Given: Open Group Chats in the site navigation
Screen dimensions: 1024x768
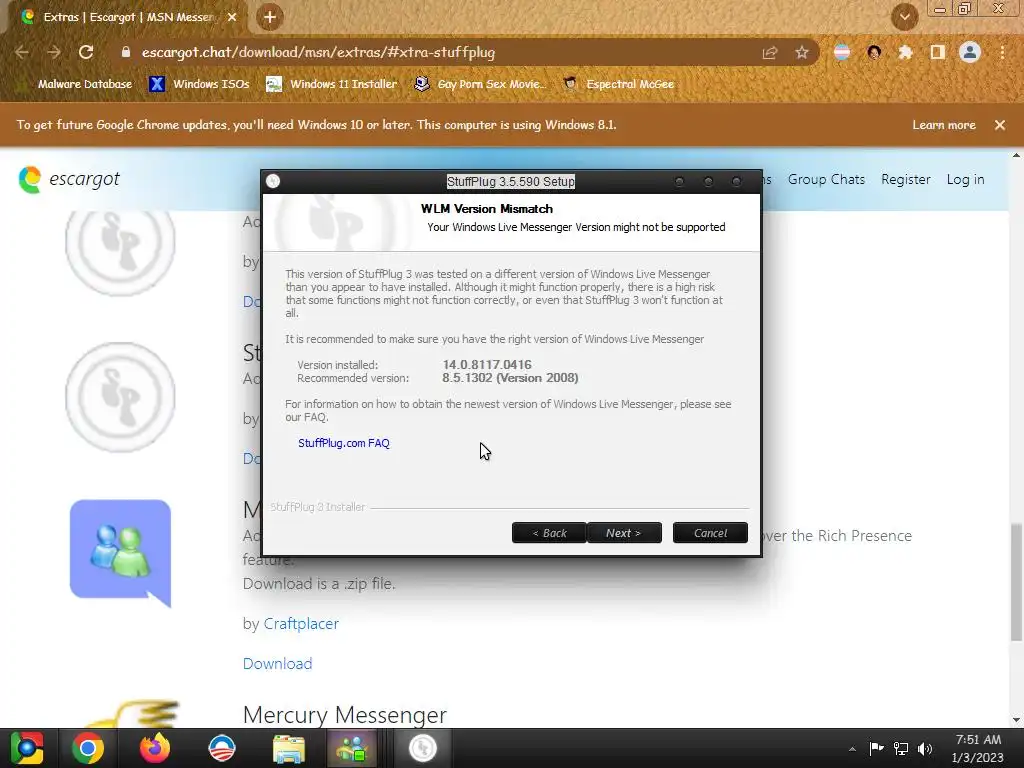Looking at the screenshot, I should pyautogui.click(x=826, y=179).
